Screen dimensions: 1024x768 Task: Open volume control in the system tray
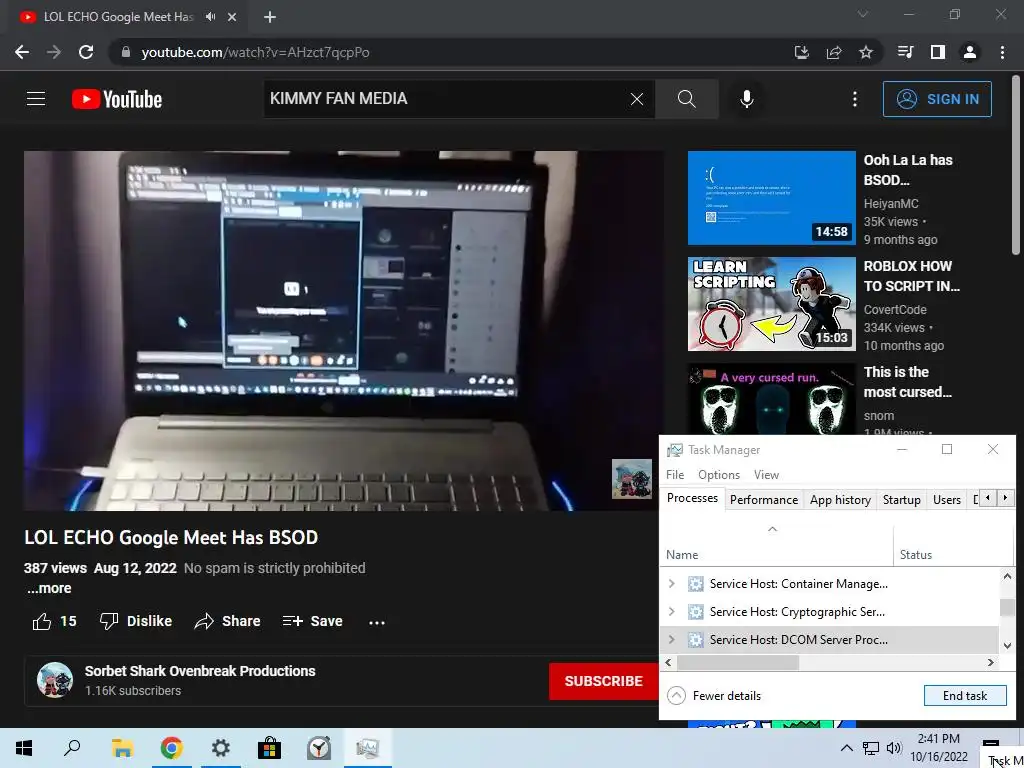pyautogui.click(x=894, y=748)
